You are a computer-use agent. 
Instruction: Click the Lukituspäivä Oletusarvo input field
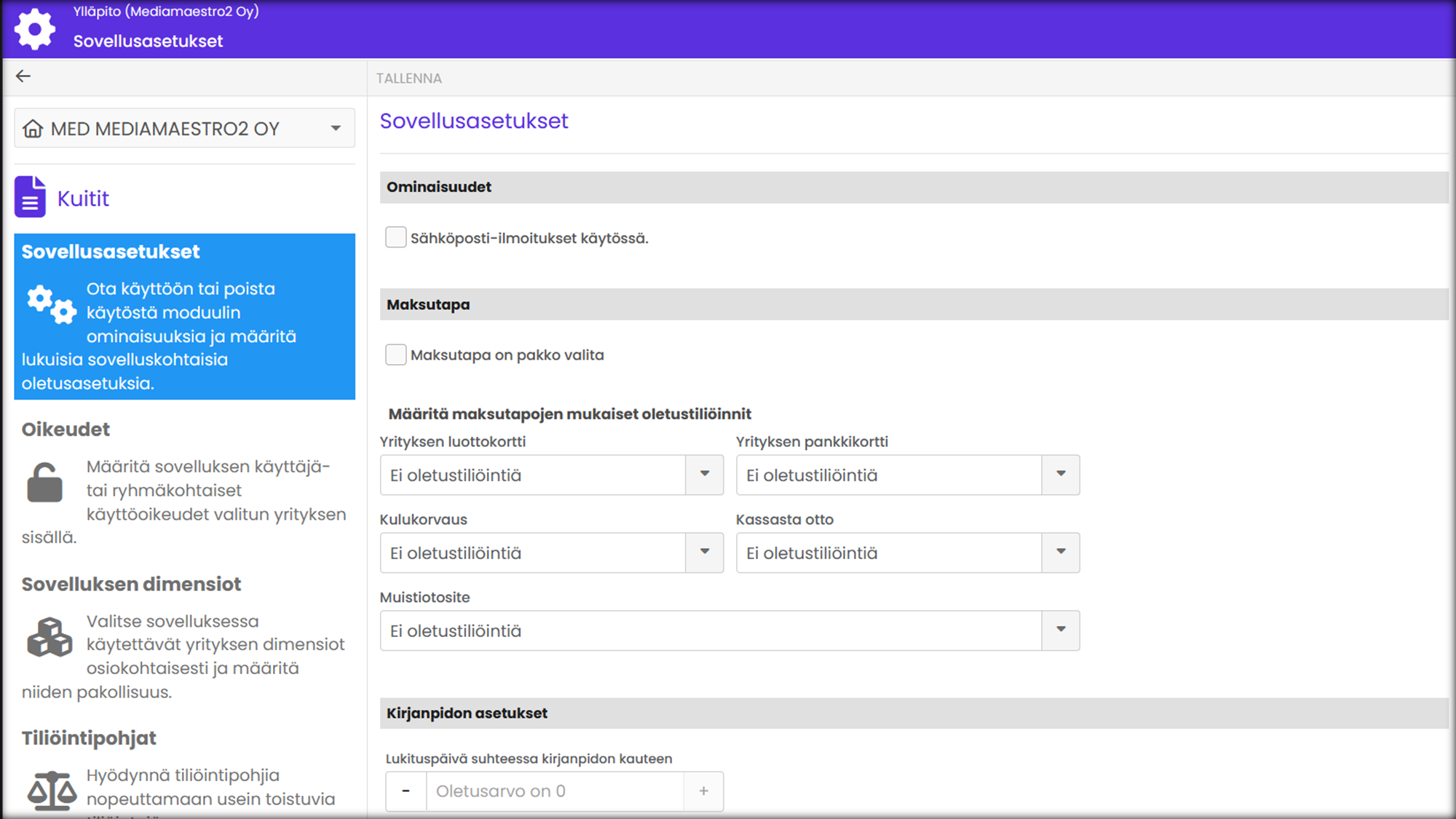tap(555, 791)
